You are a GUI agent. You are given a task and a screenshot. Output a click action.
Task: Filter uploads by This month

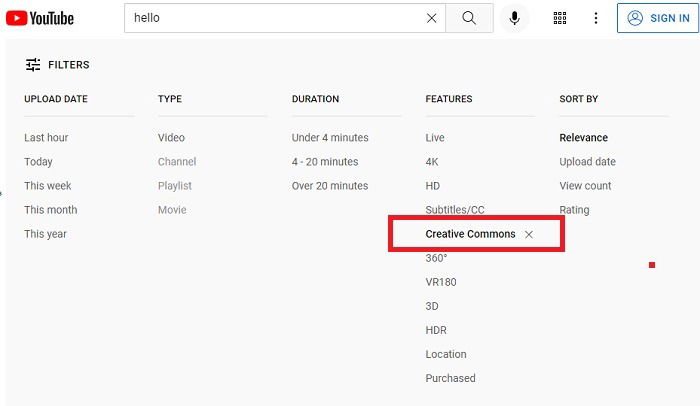[x=50, y=210]
